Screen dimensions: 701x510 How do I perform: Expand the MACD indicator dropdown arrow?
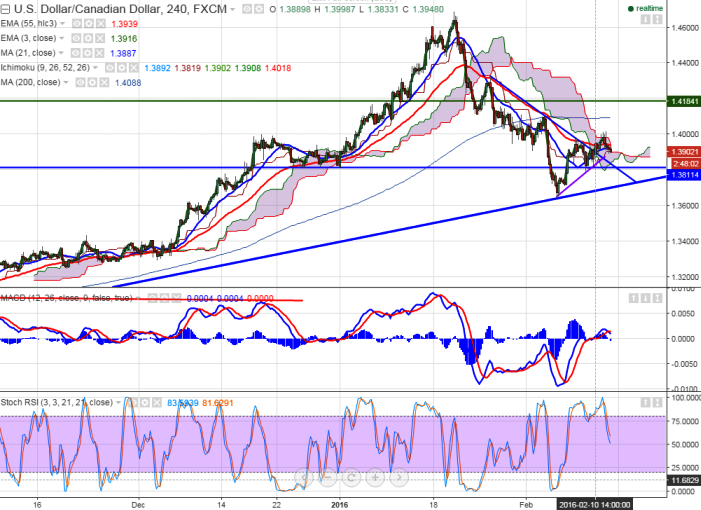point(138,298)
